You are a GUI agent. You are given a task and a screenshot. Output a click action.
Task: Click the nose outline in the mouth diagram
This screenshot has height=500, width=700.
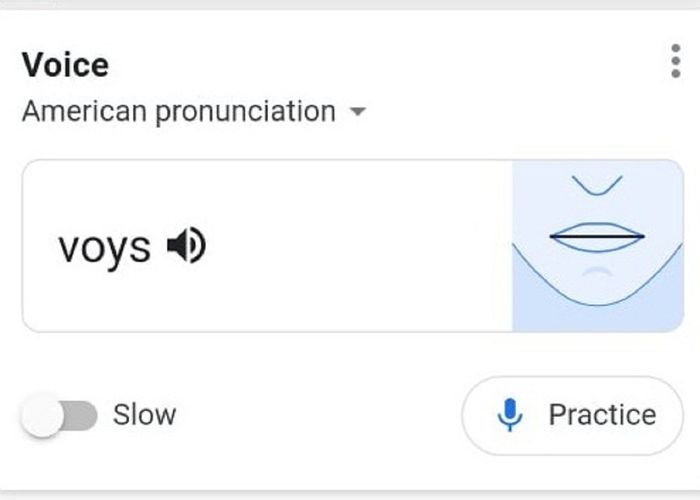597,186
